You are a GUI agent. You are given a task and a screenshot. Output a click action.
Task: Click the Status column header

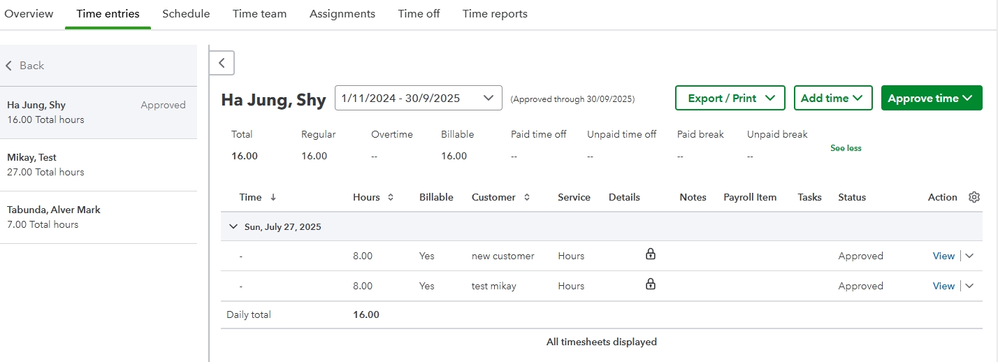click(x=852, y=197)
